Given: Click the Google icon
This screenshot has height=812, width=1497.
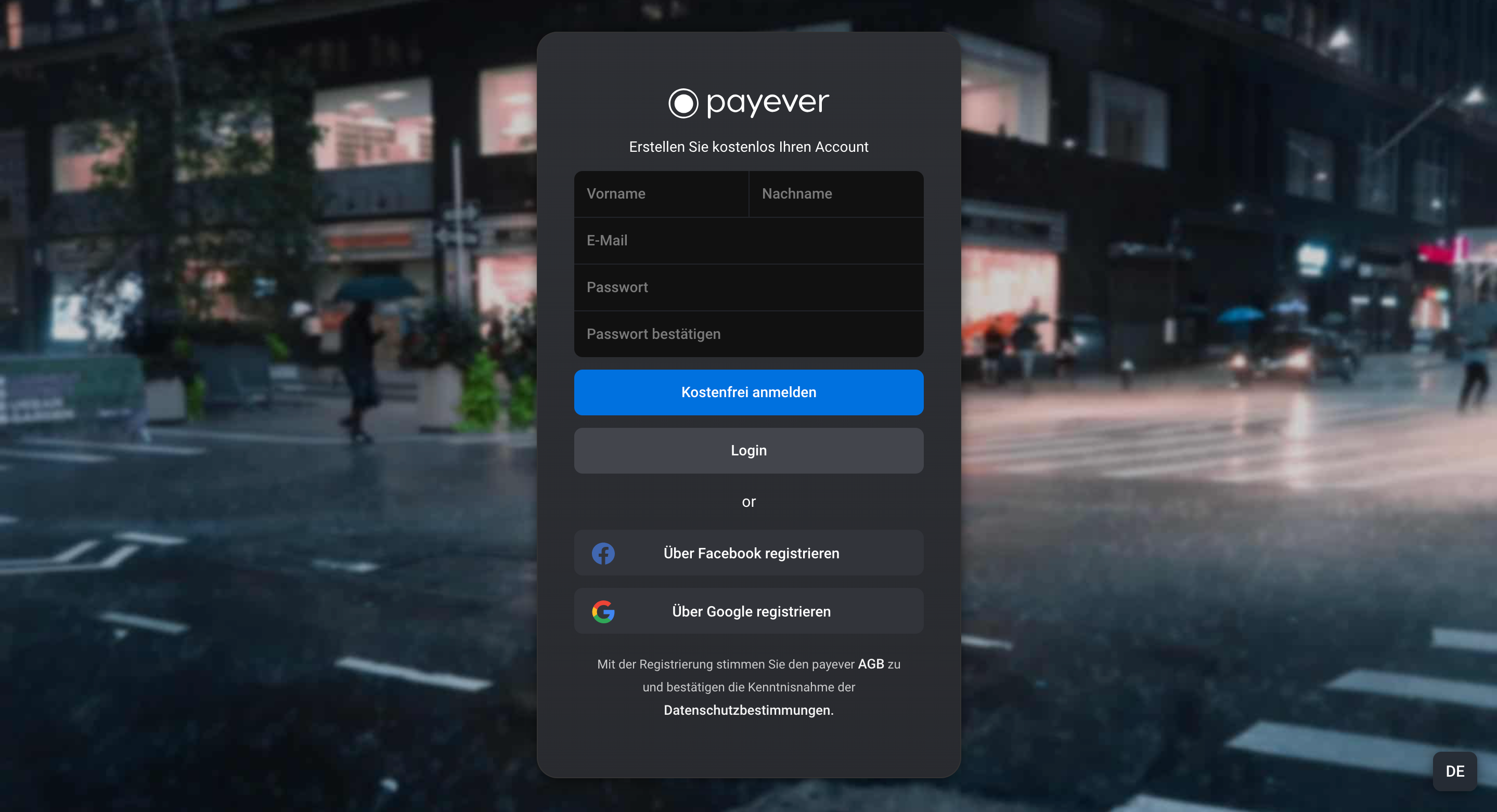Looking at the screenshot, I should click(x=603, y=612).
